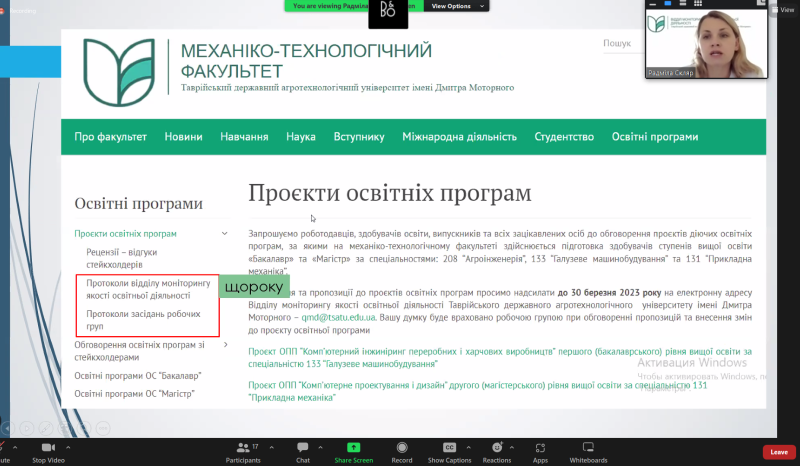Open Проєкт ОПП "Комп'ютерне проектування і дизайн" link
The width and height of the screenshot is (800, 466).
click(x=478, y=391)
